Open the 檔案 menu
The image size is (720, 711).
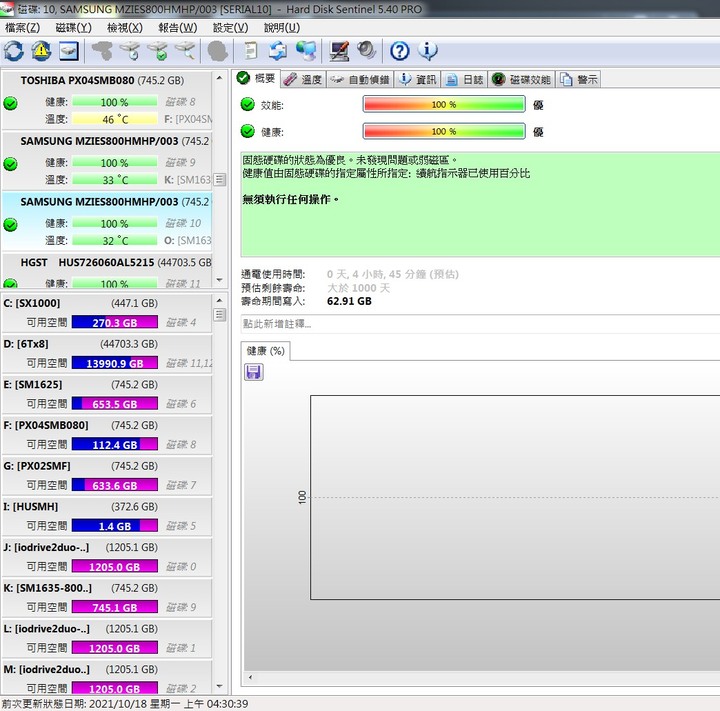(x=22, y=28)
